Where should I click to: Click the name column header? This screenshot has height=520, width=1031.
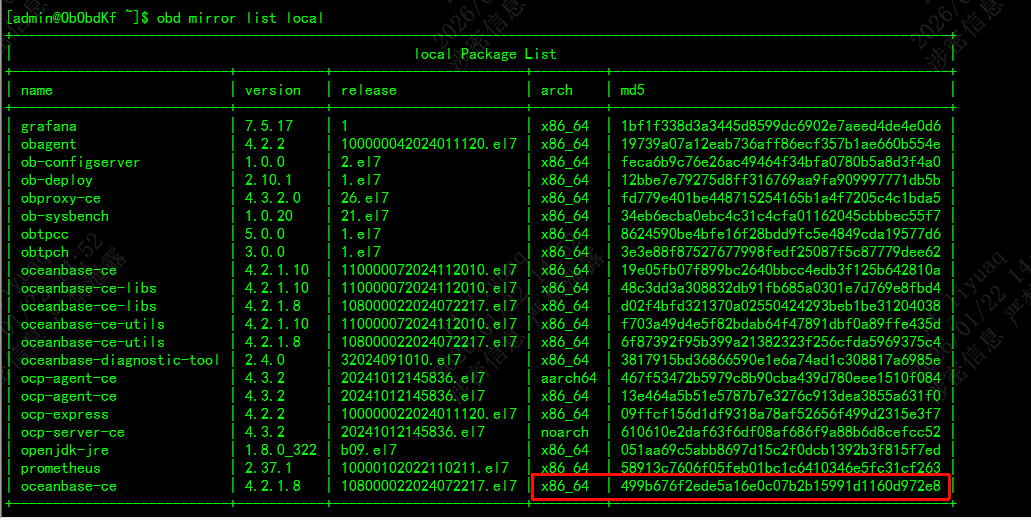pyautogui.click(x=37, y=90)
